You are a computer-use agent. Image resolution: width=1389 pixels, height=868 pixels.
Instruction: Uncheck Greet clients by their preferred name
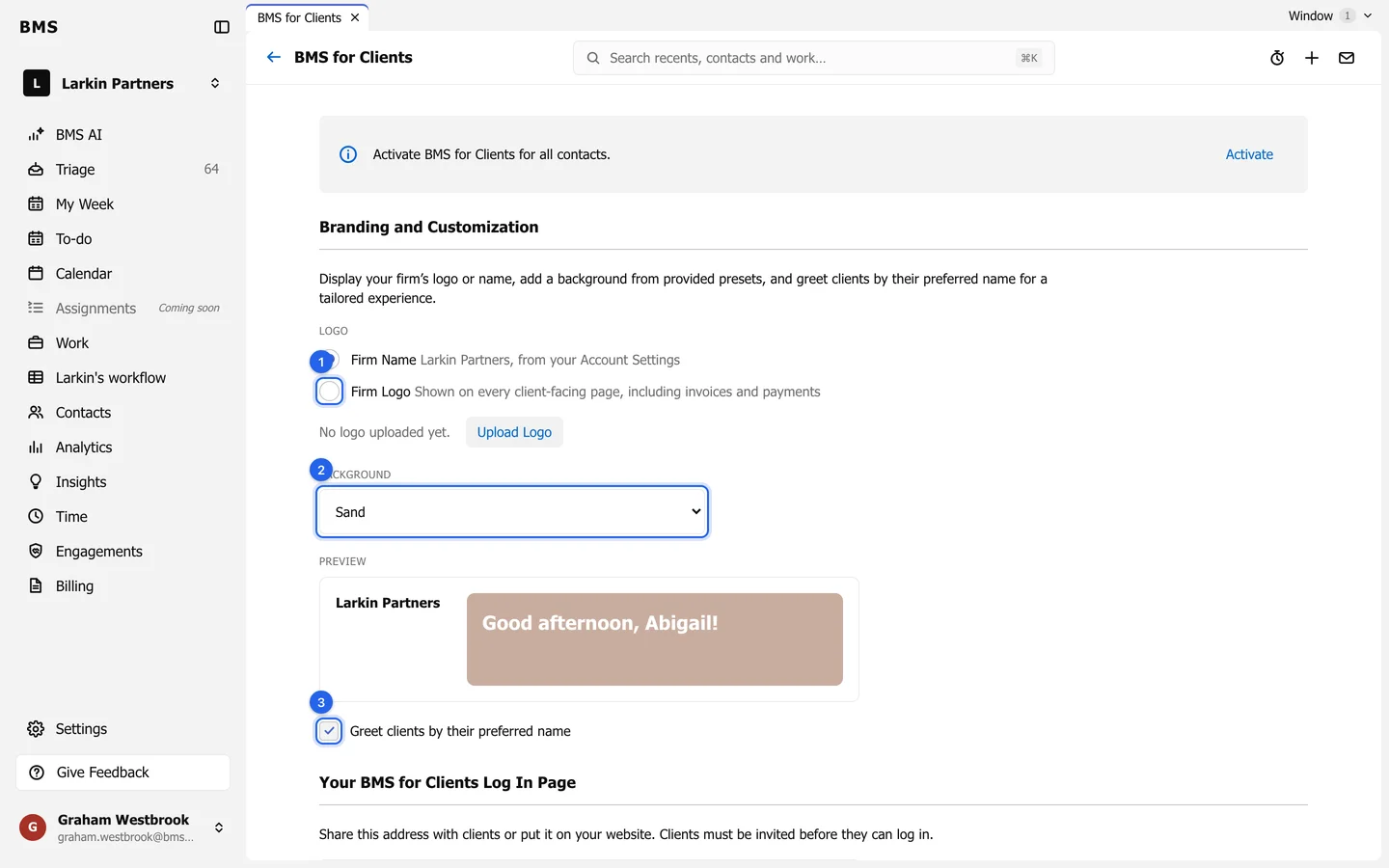pyautogui.click(x=329, y=731)
